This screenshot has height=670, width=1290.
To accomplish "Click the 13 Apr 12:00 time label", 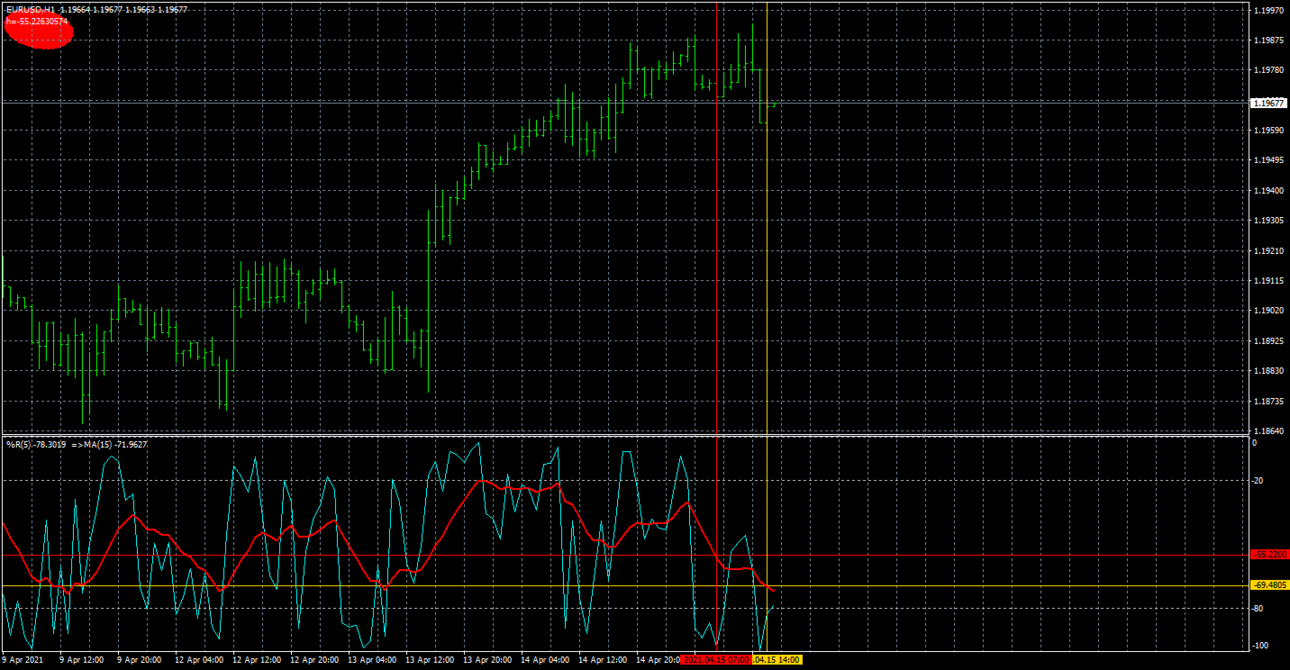I will point(430,660).
